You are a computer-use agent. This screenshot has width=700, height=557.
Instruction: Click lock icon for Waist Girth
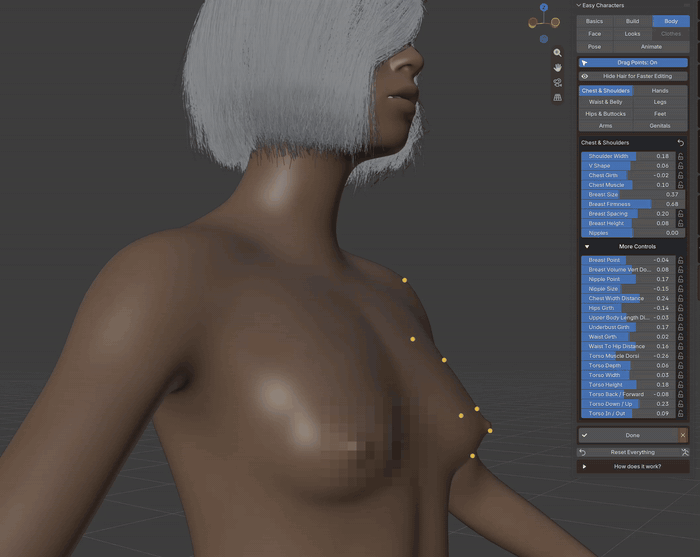(x=680, y=337)
